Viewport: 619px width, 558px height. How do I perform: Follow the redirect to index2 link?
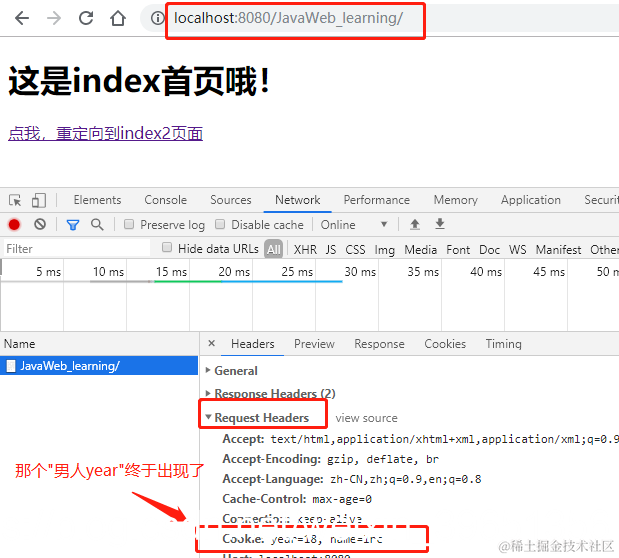tap(105, 133)
